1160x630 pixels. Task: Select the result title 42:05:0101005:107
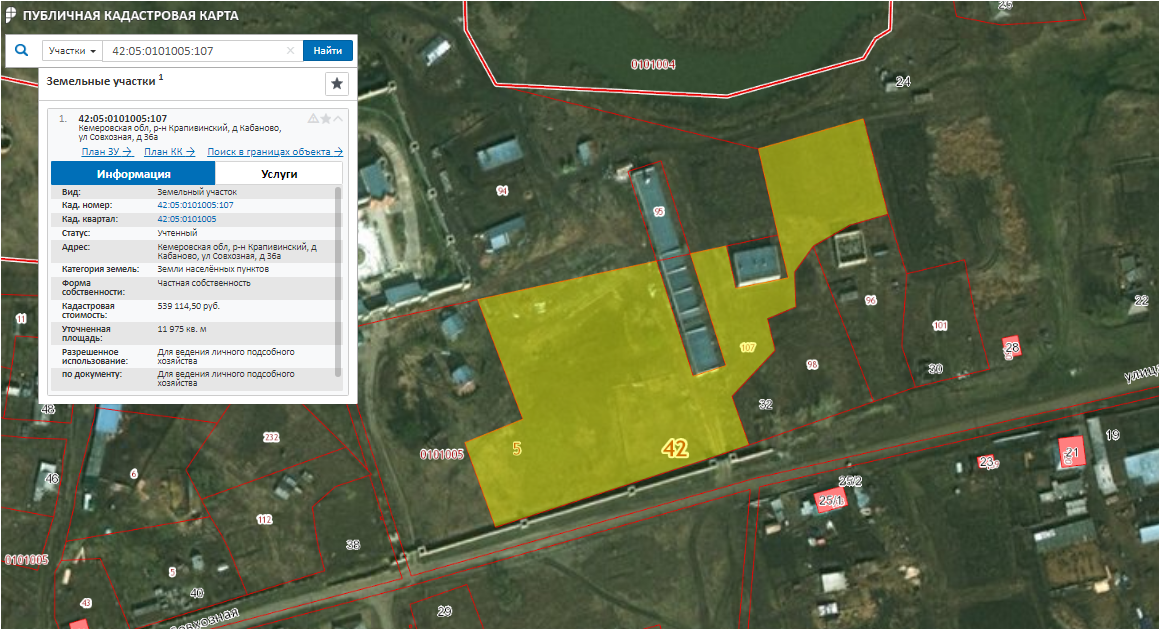pyautogui.click(x=122, y=119)
